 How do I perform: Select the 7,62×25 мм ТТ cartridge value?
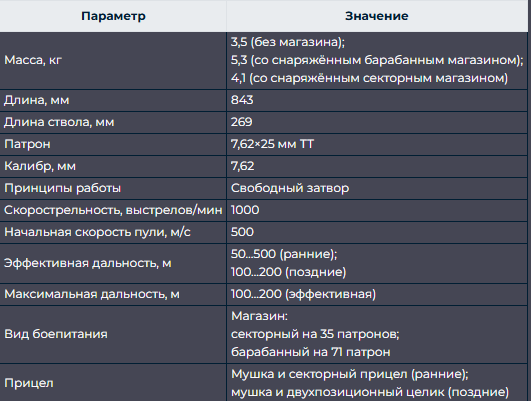tap(272, 144)
